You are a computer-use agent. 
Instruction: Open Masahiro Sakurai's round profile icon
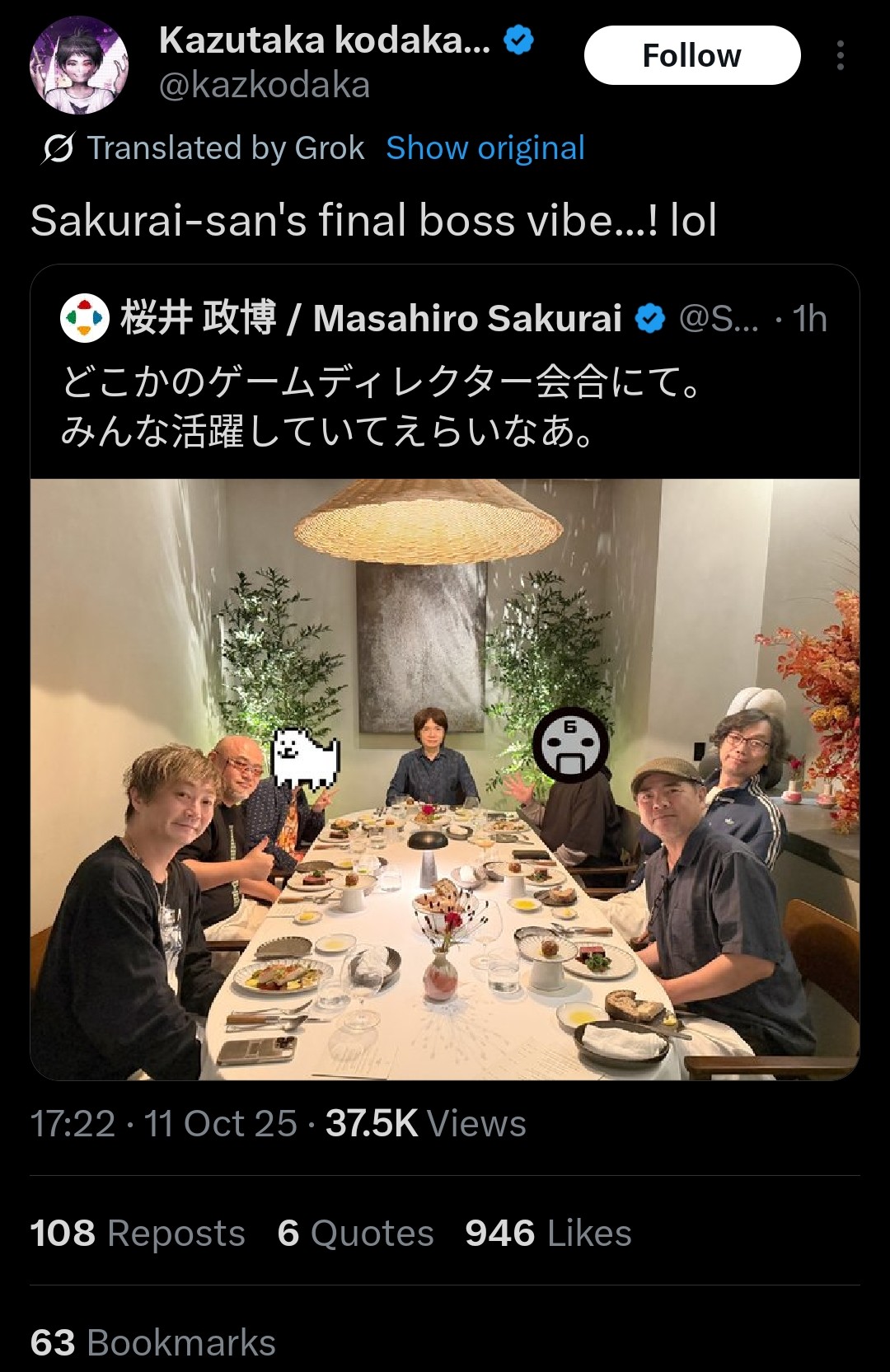[x=85, y=318]
